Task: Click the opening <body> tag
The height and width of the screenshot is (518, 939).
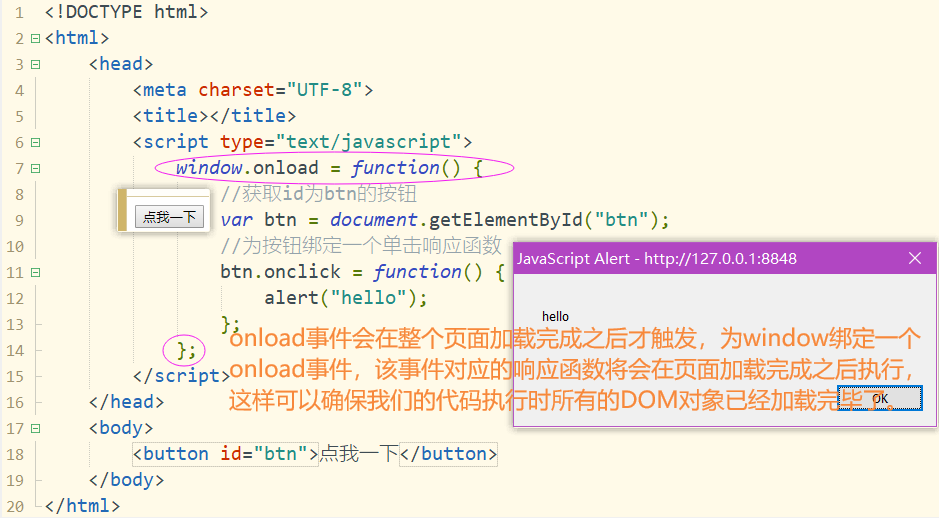Action: pos(121,428)
